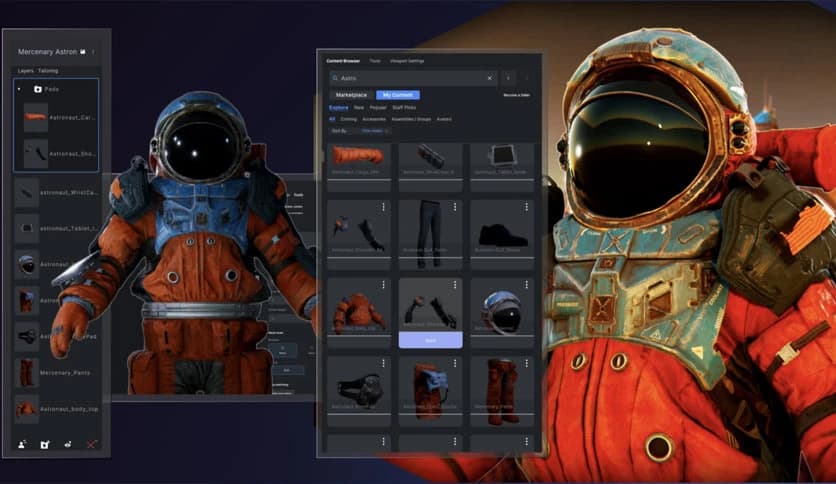Clear the Astro search text
This screenshot has height=484, width=836.
(x=490, y=78)
